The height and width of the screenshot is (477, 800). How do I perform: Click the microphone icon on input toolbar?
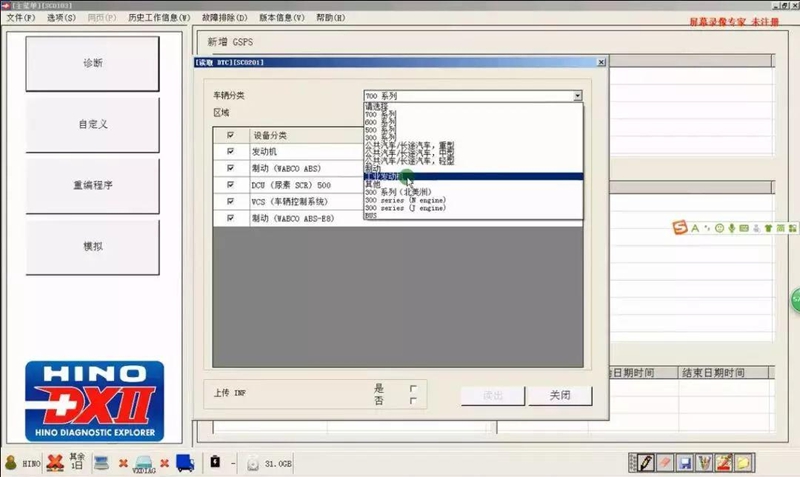click(x=733, y=229)
